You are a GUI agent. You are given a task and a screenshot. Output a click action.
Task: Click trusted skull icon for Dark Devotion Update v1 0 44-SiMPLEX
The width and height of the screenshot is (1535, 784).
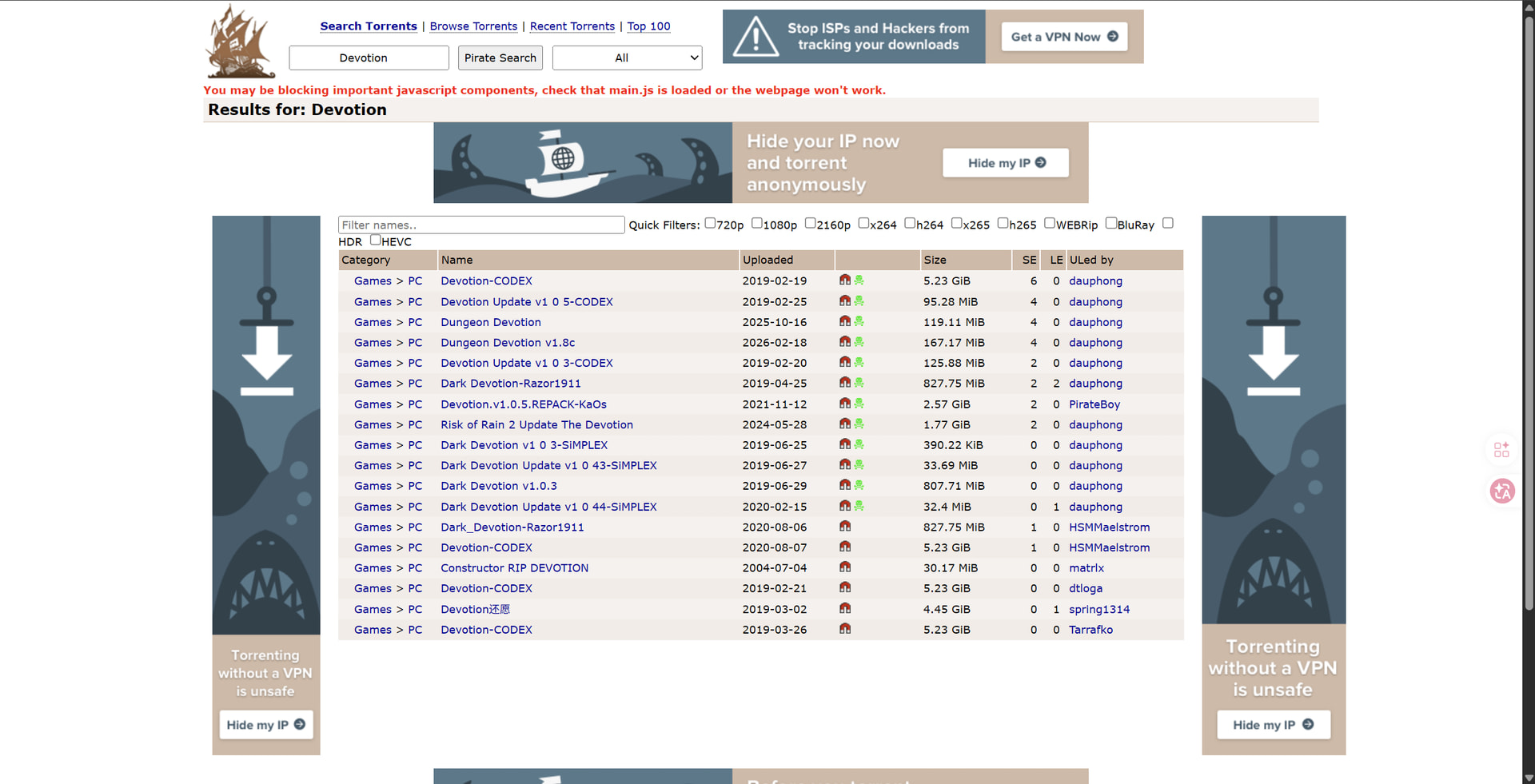click(859, 506)
